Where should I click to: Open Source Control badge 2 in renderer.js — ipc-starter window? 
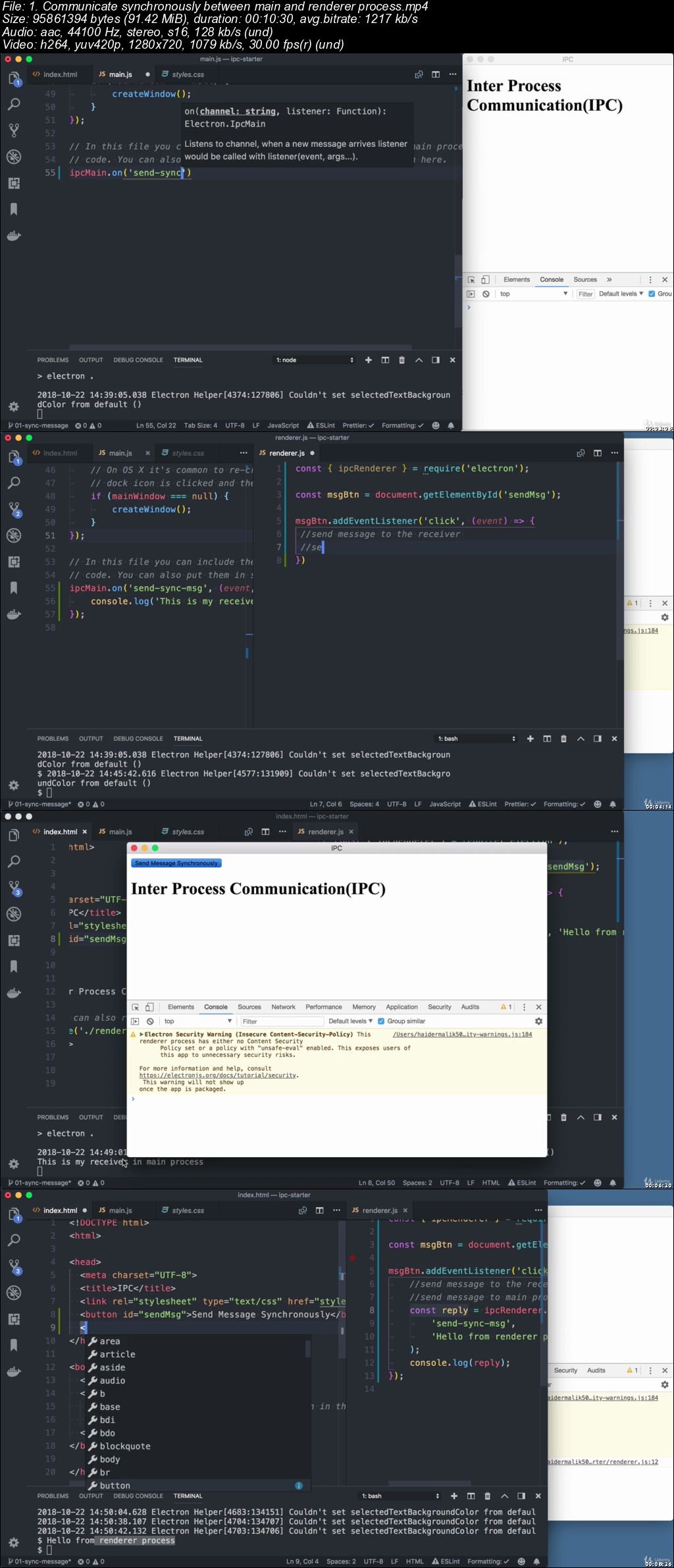14,510
